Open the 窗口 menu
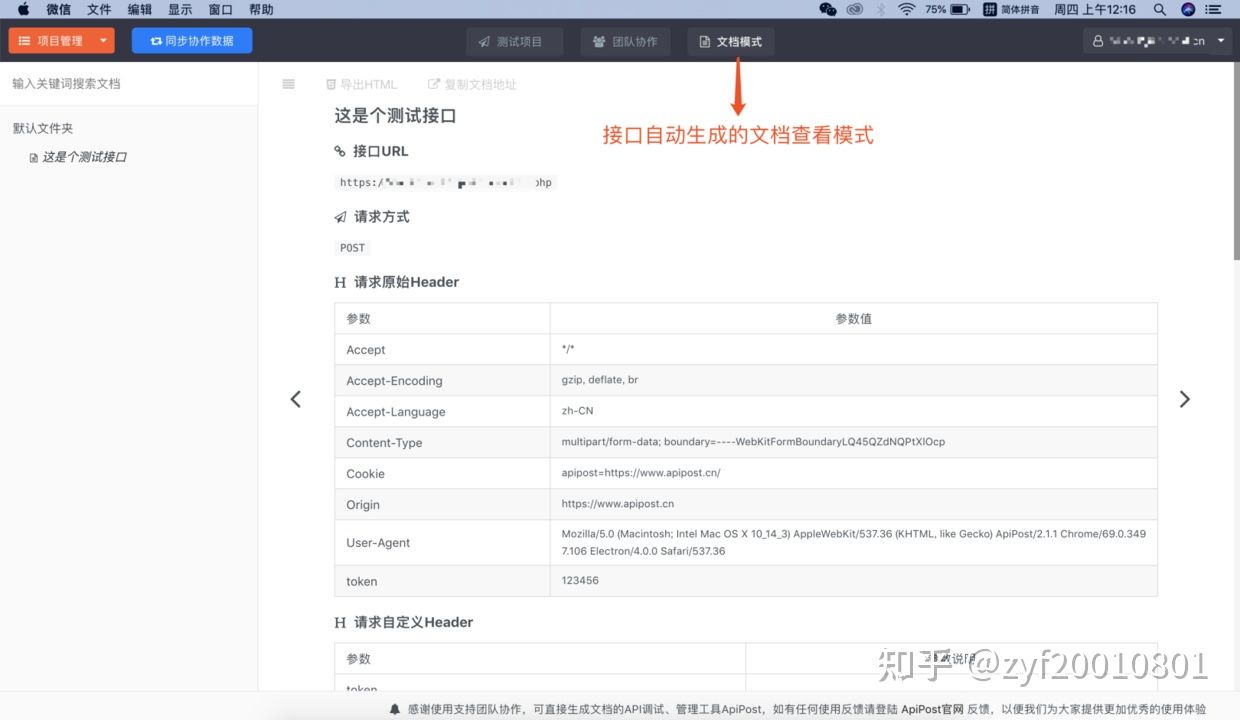 pos(221,9)
